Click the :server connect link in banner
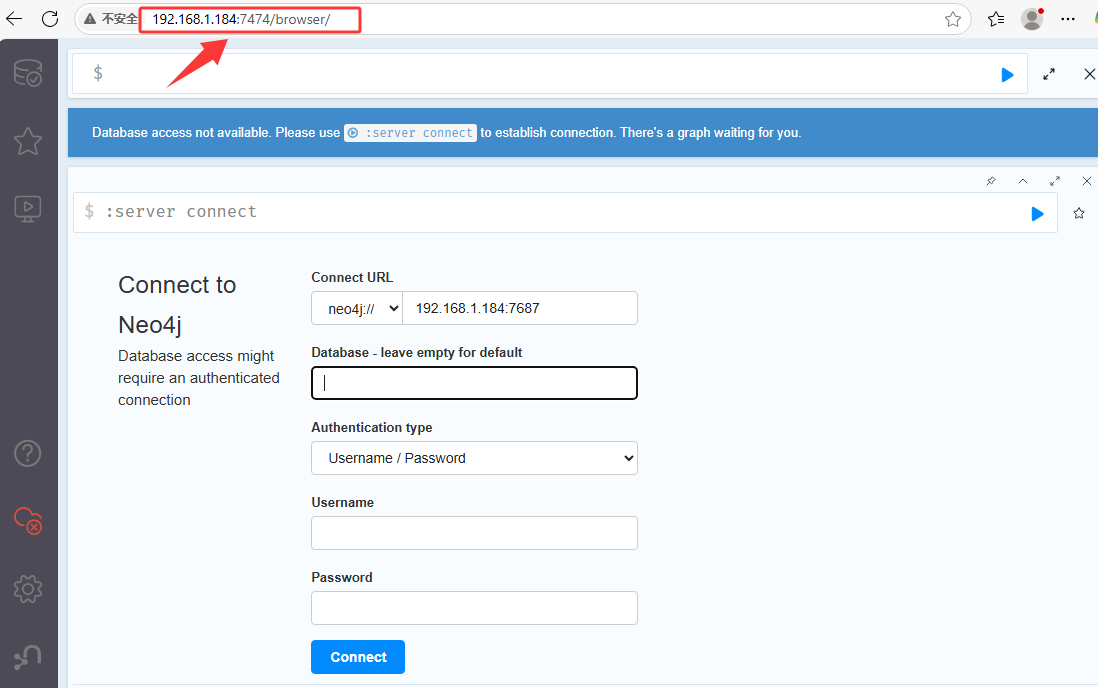1098x688 pixels. (410, 133)
